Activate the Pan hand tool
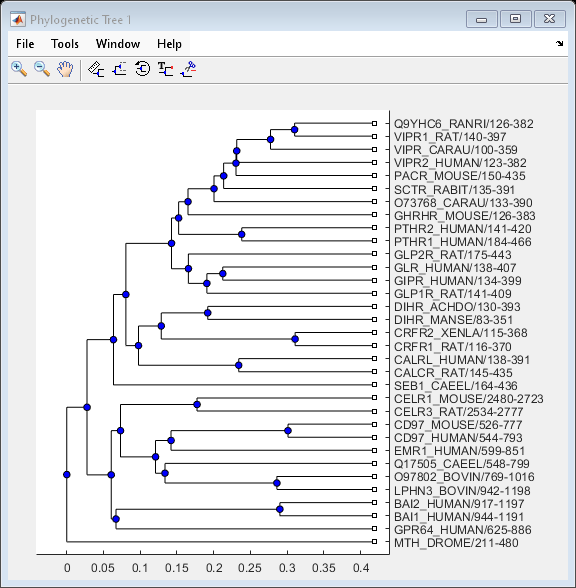This screenshot has height=588, width=576. coord(65,69)
